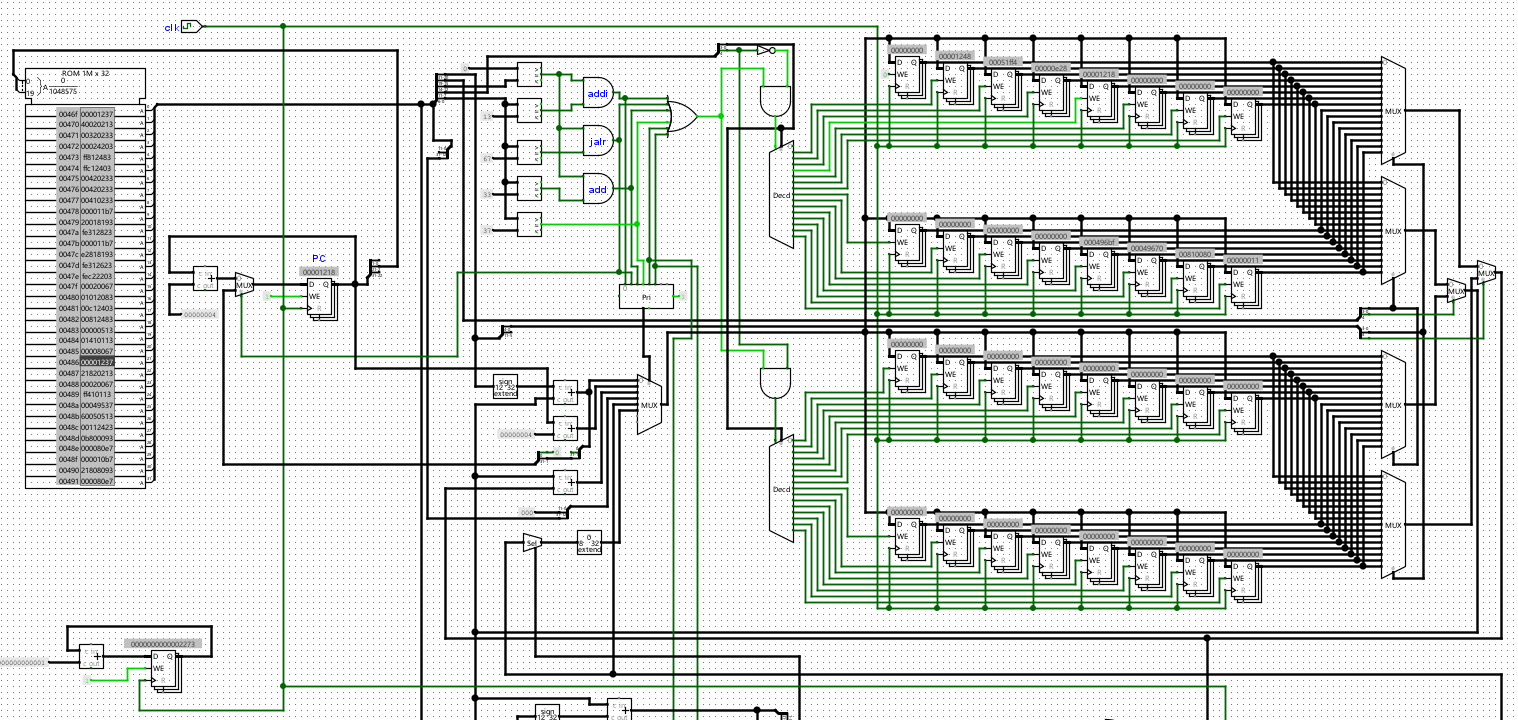The width and height of the screenshot is (1518, 720).
Task: Select the OR gate right of addi
Action: pyautogui.click(x=683, y=116)
